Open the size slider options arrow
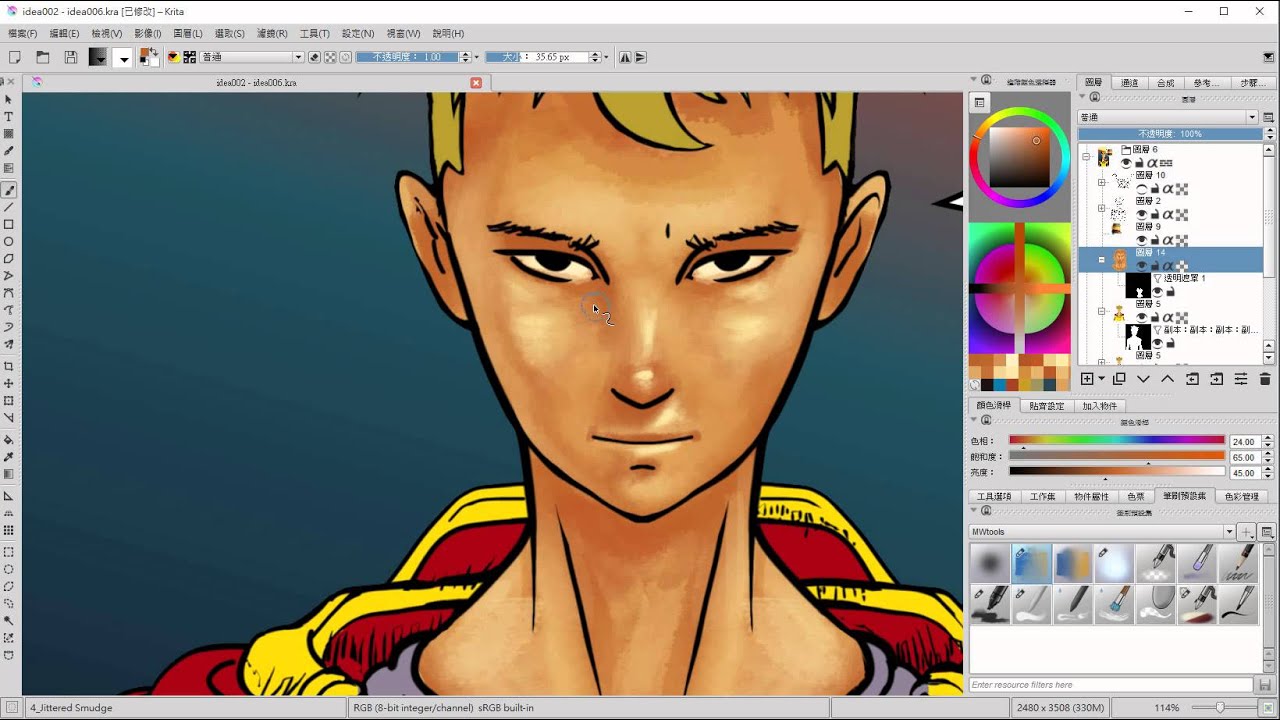 (x=606, y=57)
